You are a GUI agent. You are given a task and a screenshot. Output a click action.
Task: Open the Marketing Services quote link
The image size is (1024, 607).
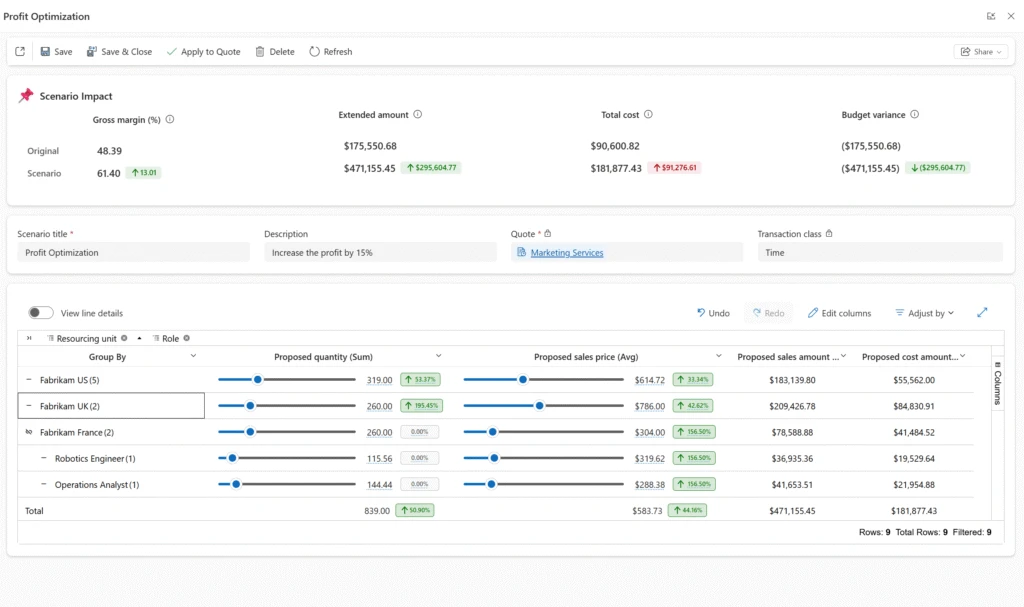click(x=566, y=253)
